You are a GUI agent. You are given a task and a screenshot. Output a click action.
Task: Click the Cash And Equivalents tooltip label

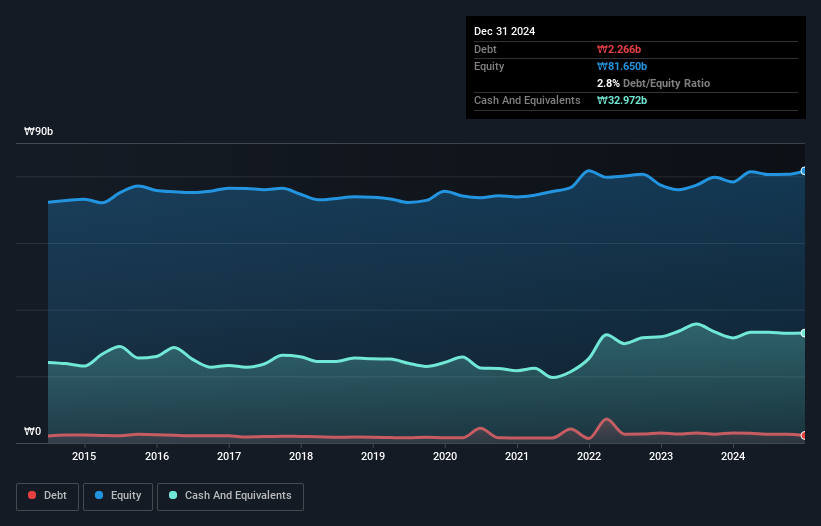[x=527, y=100]
